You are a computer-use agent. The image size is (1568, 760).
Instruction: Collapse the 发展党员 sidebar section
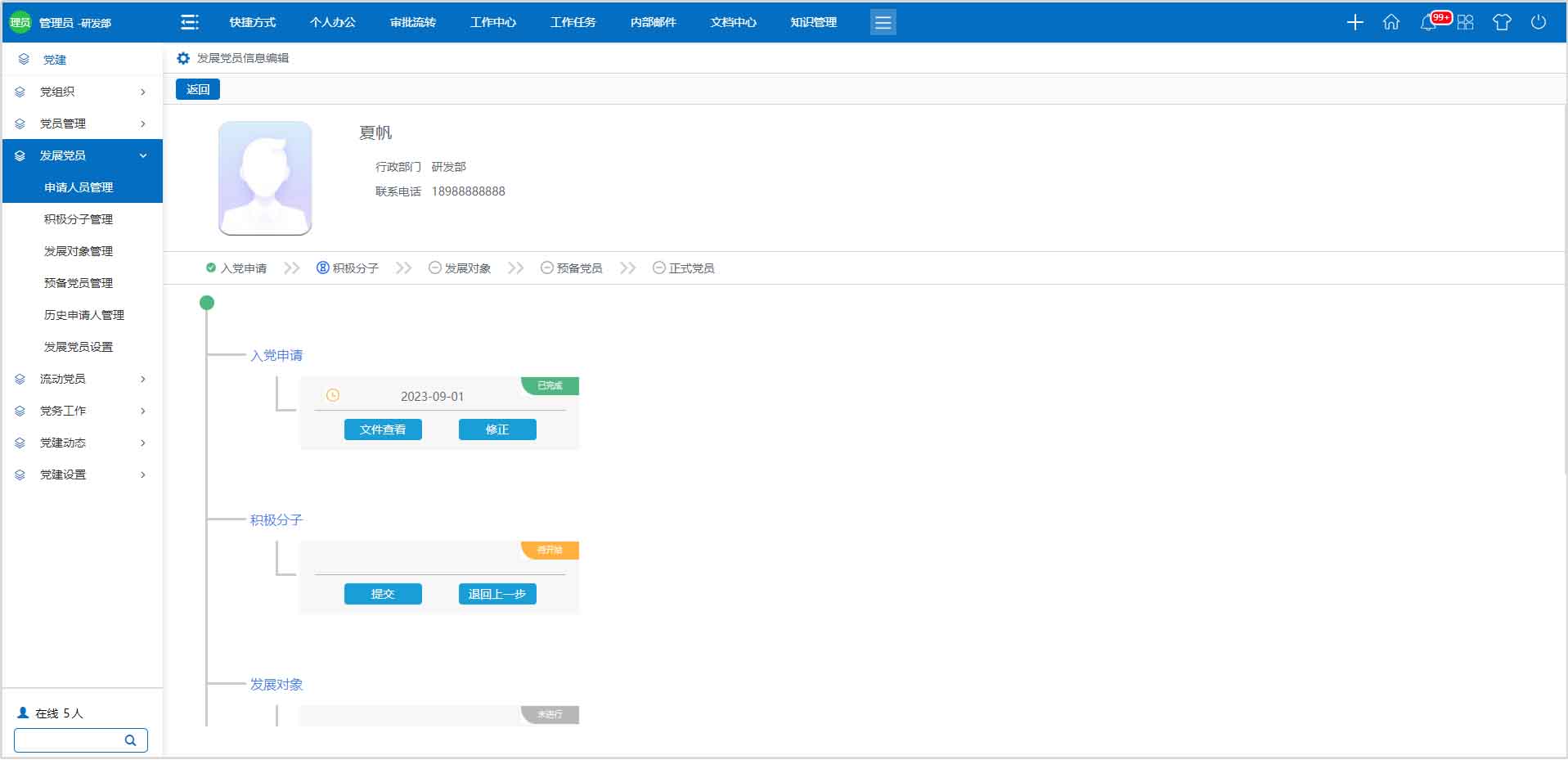(x=82, y=155)
